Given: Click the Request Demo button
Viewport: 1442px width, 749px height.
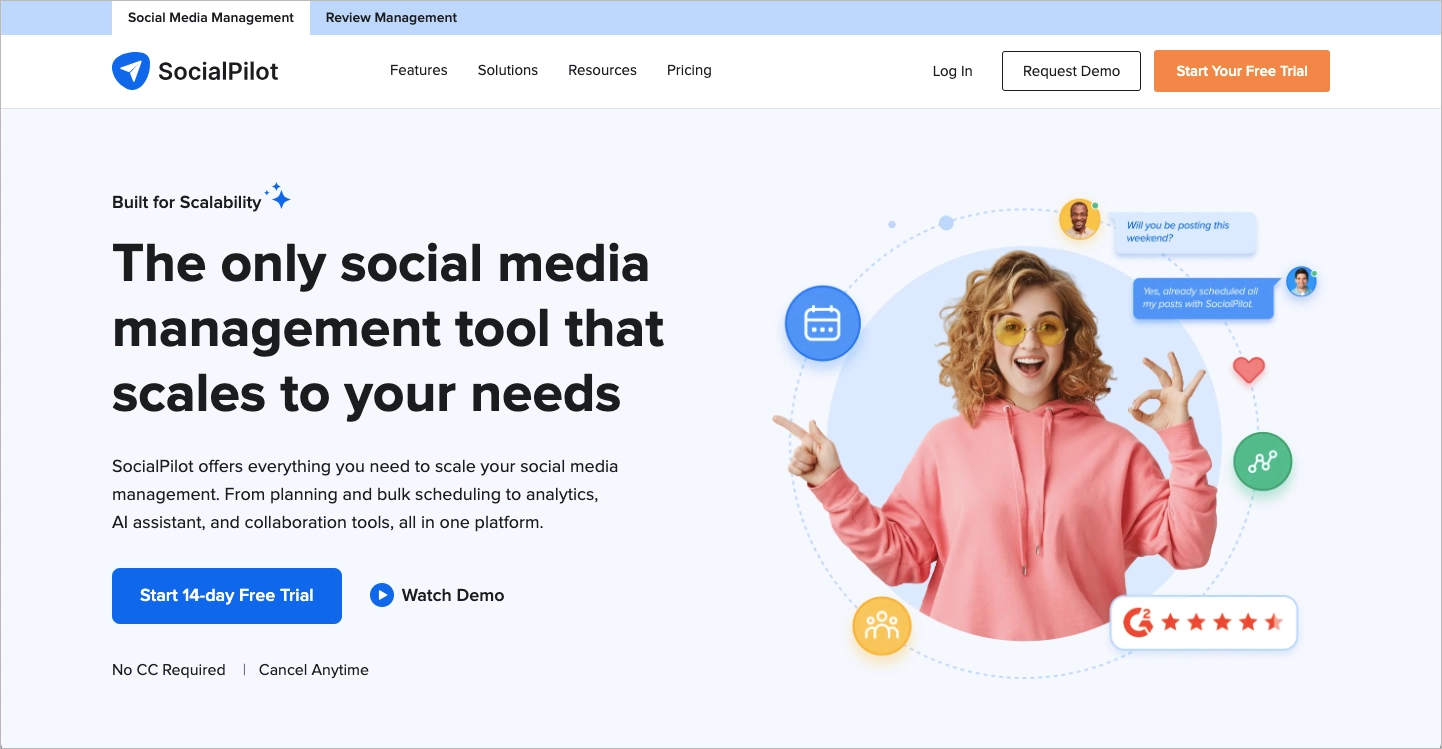Looking at the screenshot, I should (1071, 70).
